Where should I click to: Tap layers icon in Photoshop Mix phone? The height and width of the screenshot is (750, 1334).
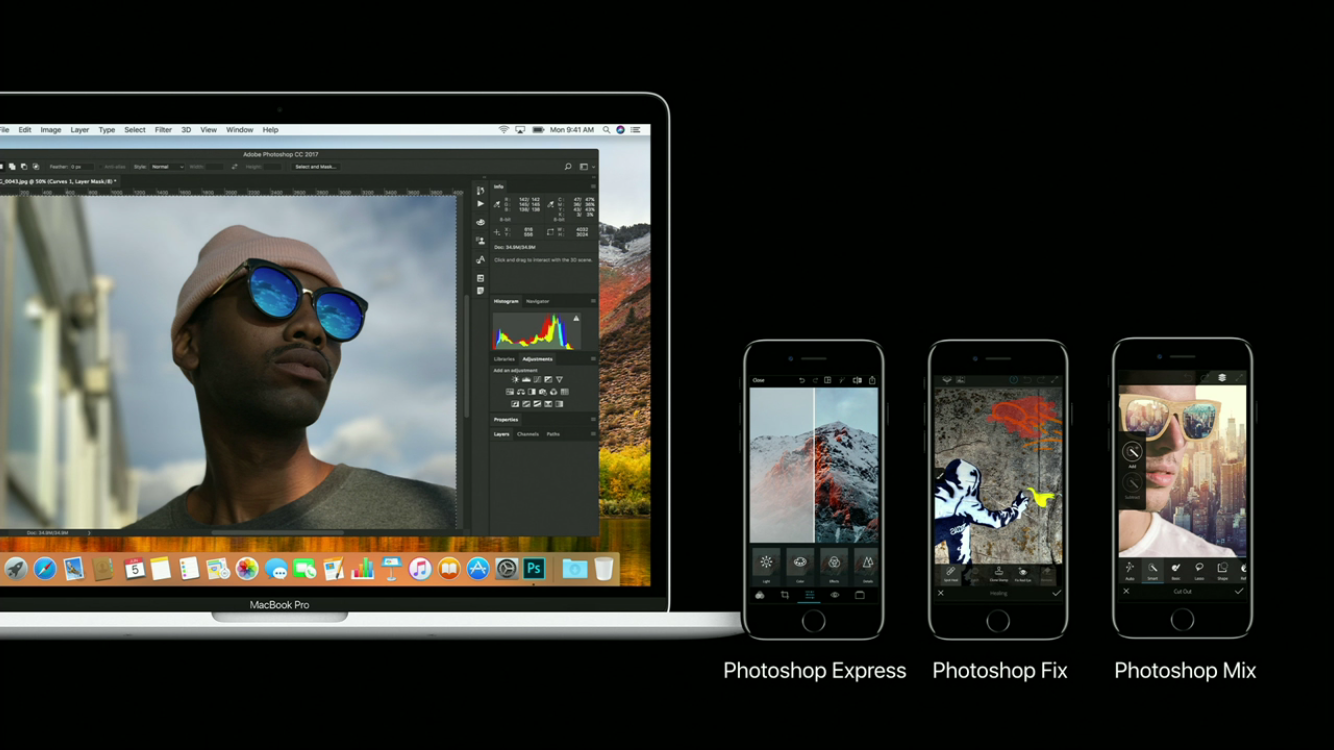click(x=1222, y=378)
